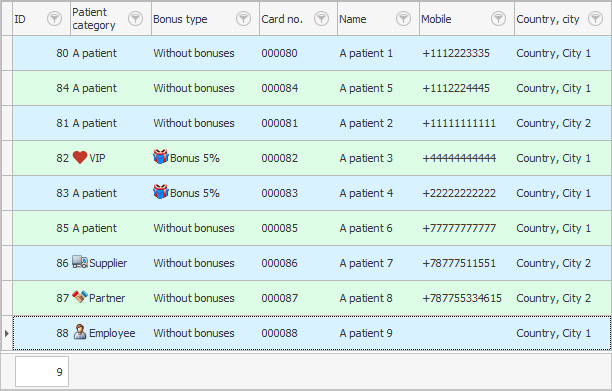Viewport: 612px width, 391px height.
Task: Select mobile +1112224445
Action: (x=455, y=88)
